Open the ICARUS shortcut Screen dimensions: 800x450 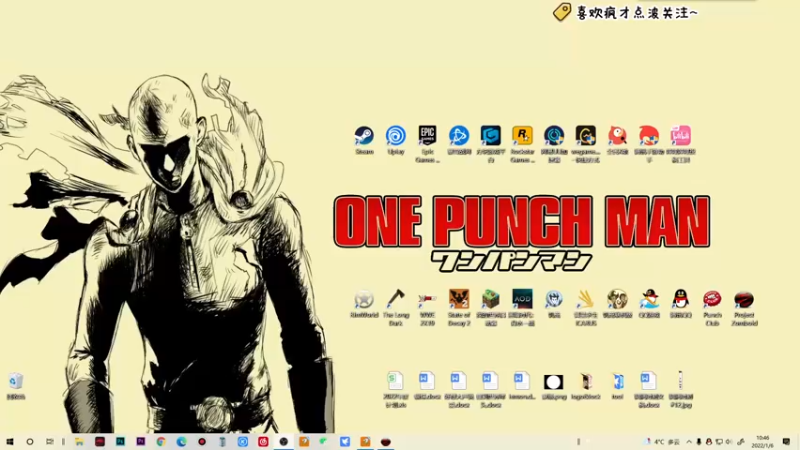586,307
